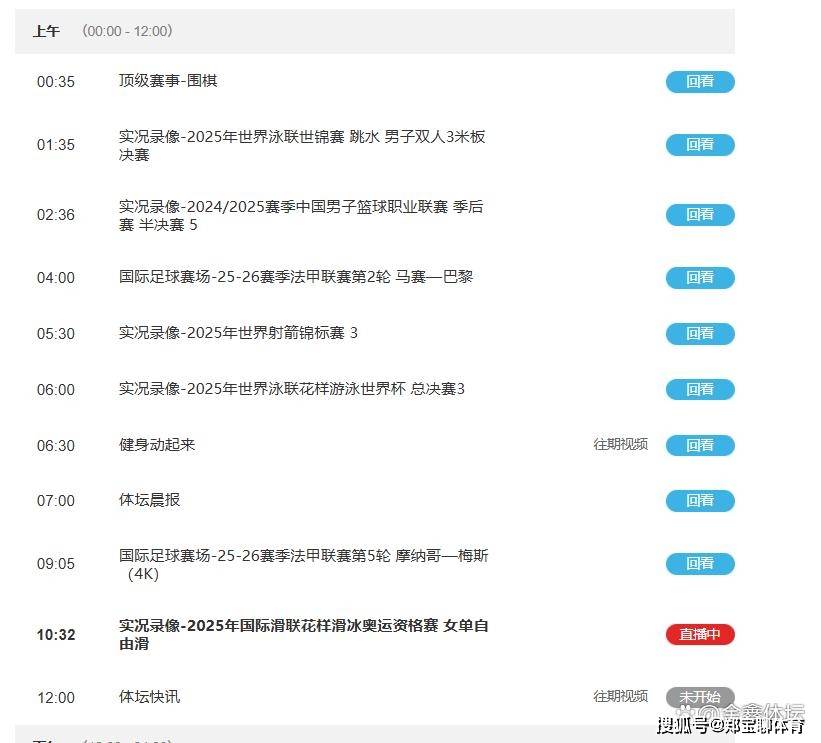Viewport: 821px width, 743px height.
Task: Click time label 04:00
Action: coord(56,278)
